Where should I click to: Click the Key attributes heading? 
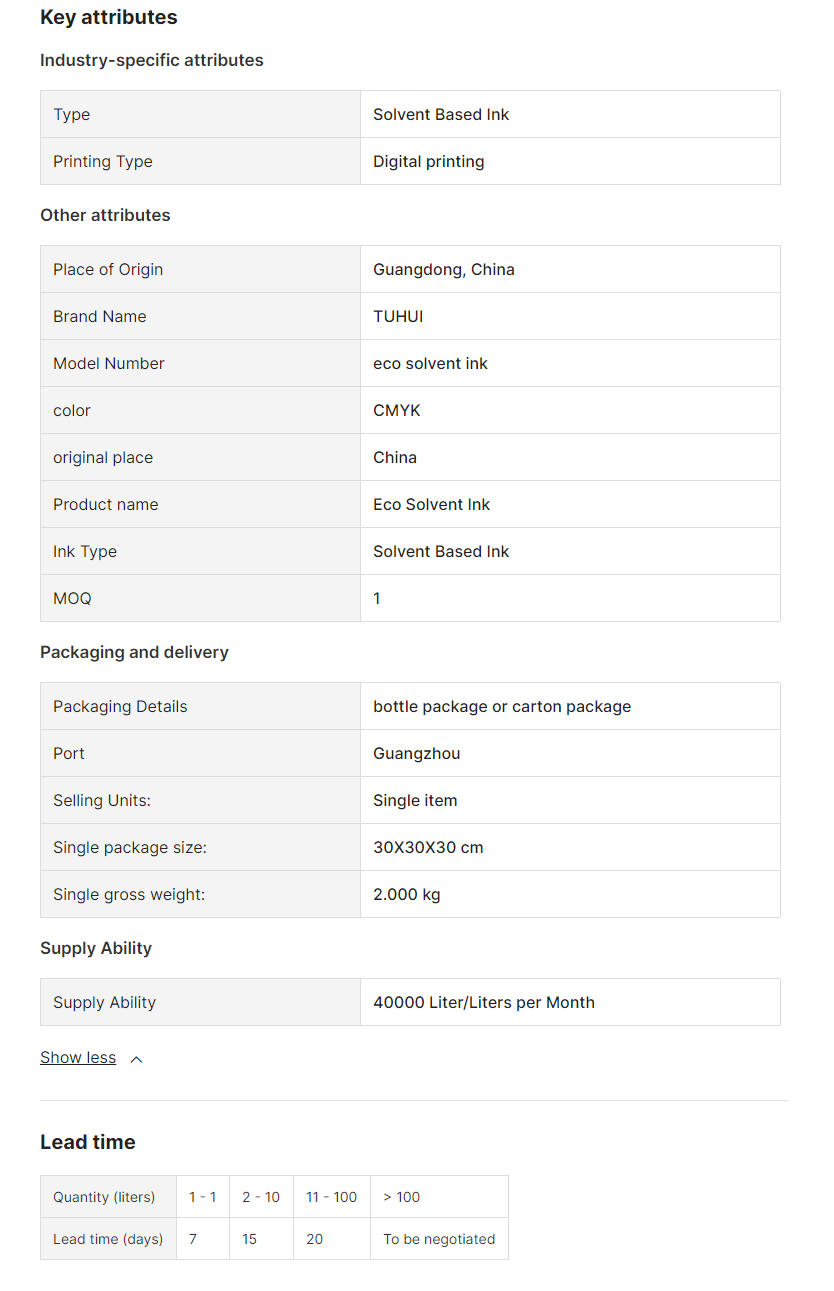(x=109, y=17)
